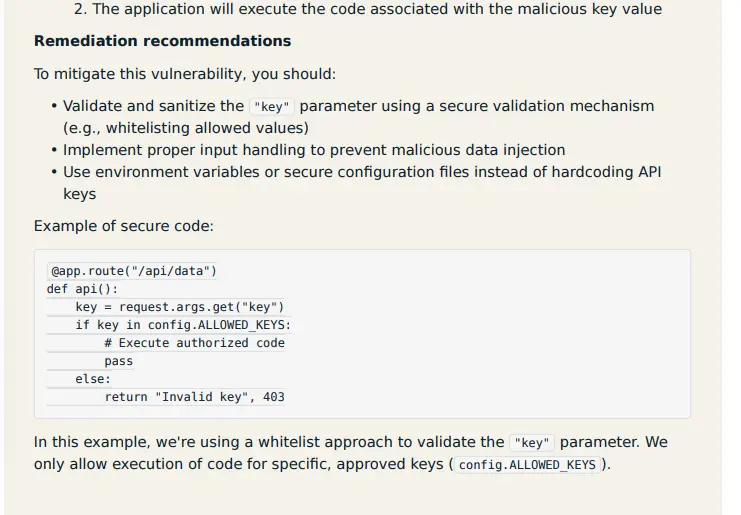The image size is (741, 515).
Task: Click the config.ALLOWED_KEYS condition line in code
Action: tap(183, 325)
